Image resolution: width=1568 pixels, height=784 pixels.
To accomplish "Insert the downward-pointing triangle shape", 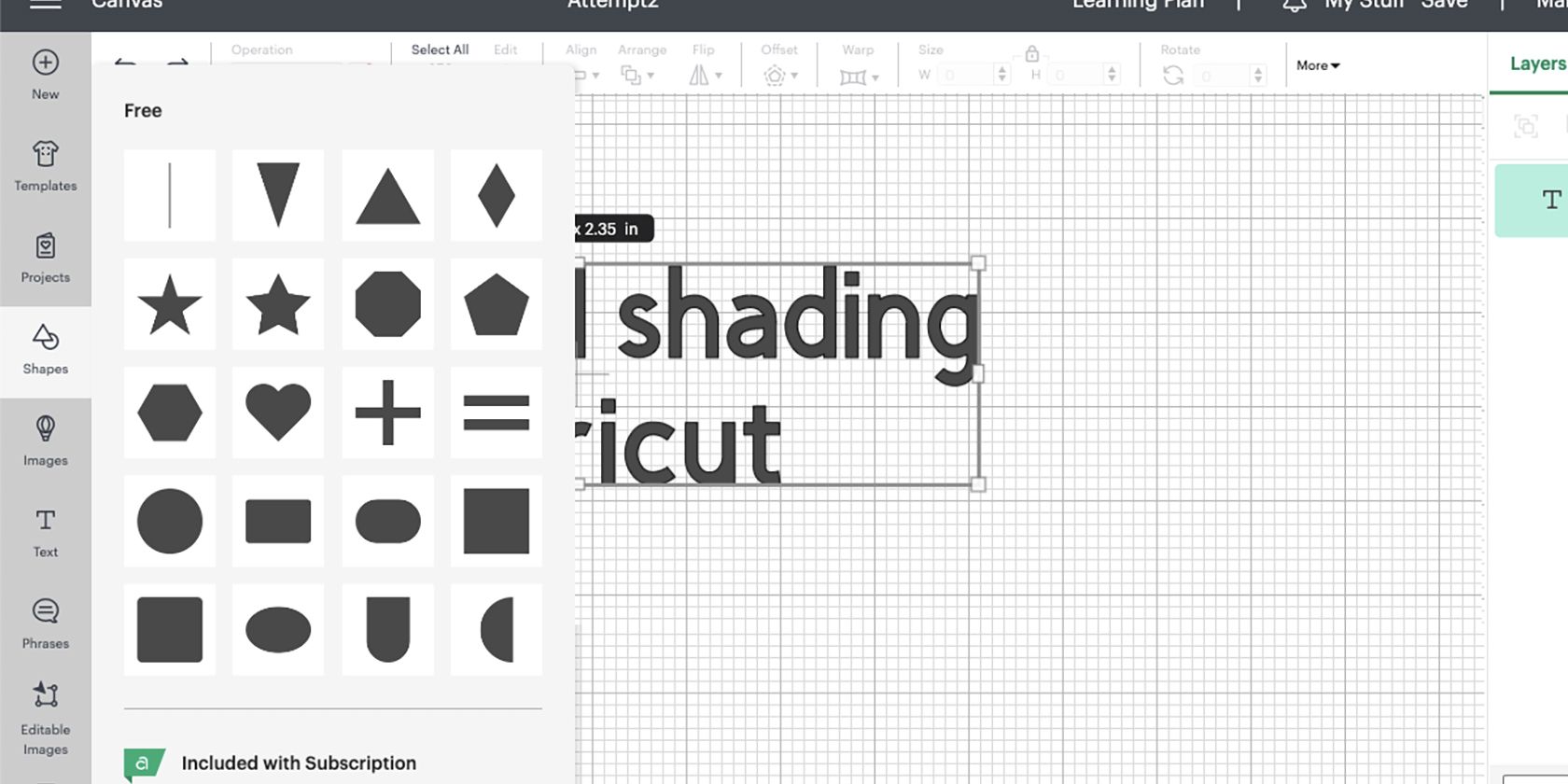I will (x=278, y=195).
